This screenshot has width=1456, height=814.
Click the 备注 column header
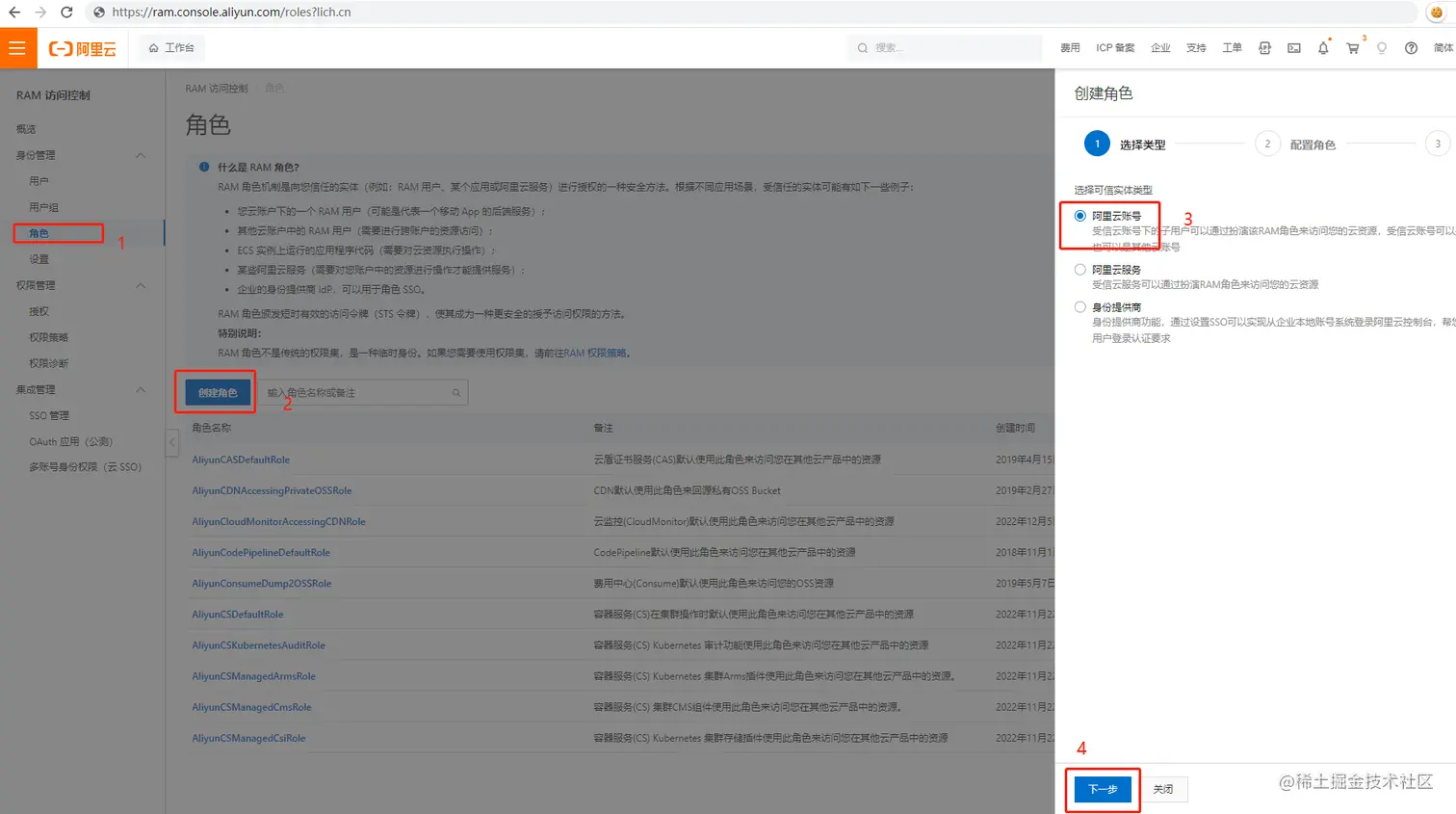point(604,428)
